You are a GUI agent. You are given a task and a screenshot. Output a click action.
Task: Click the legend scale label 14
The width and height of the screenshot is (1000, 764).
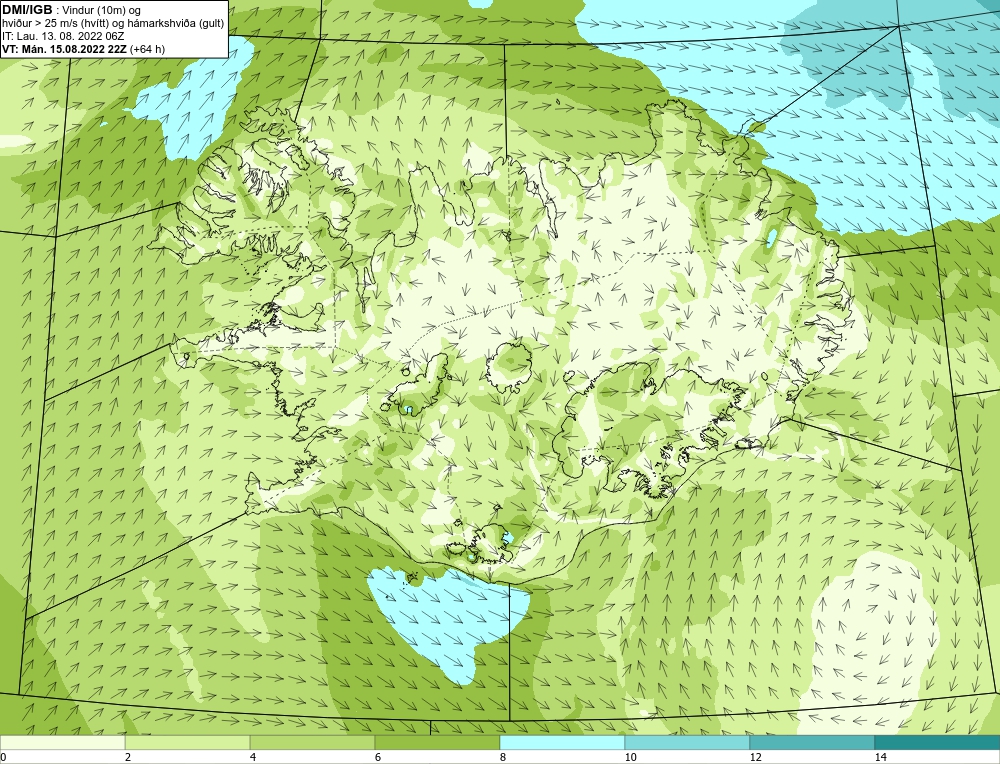click(x=881, y=757)
